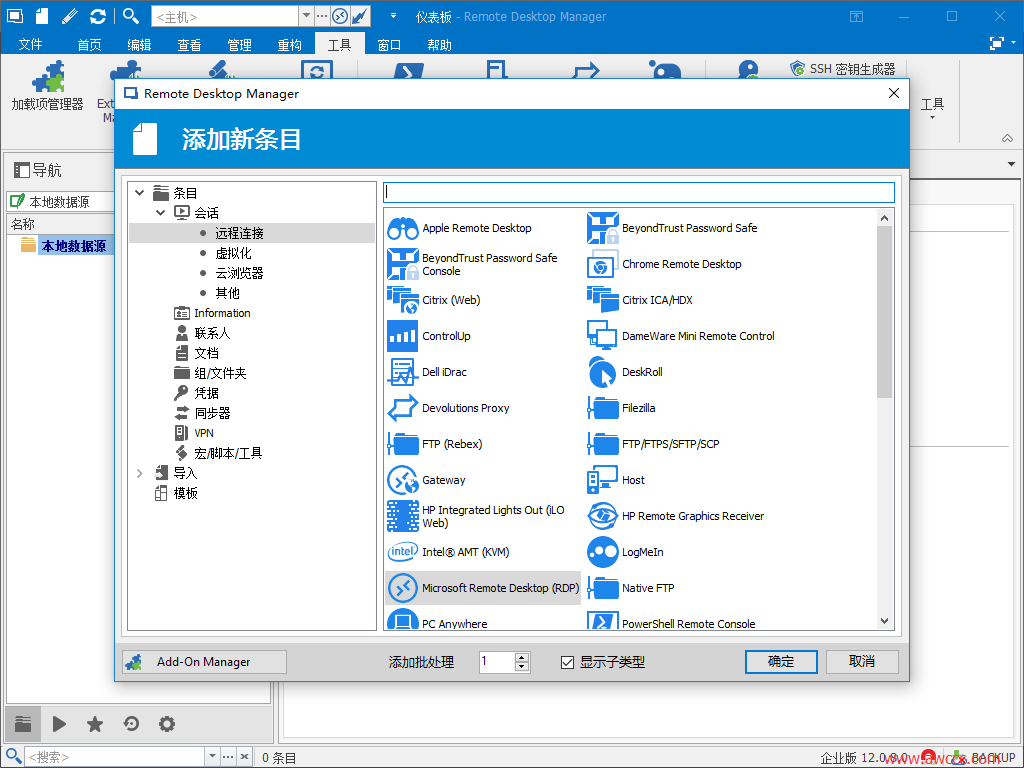Click the entry list vertical scrollbar thumb

pos(884,312)
